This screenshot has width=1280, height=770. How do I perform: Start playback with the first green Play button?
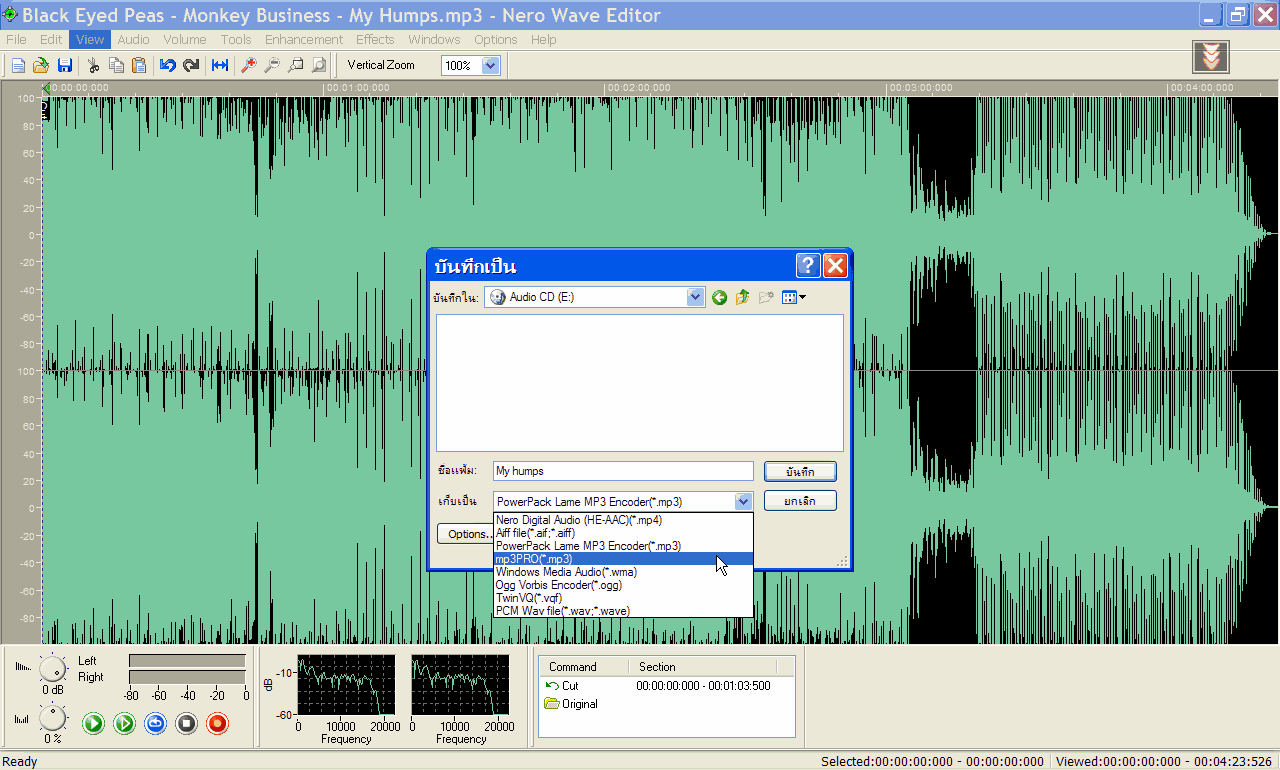(93, 723)
